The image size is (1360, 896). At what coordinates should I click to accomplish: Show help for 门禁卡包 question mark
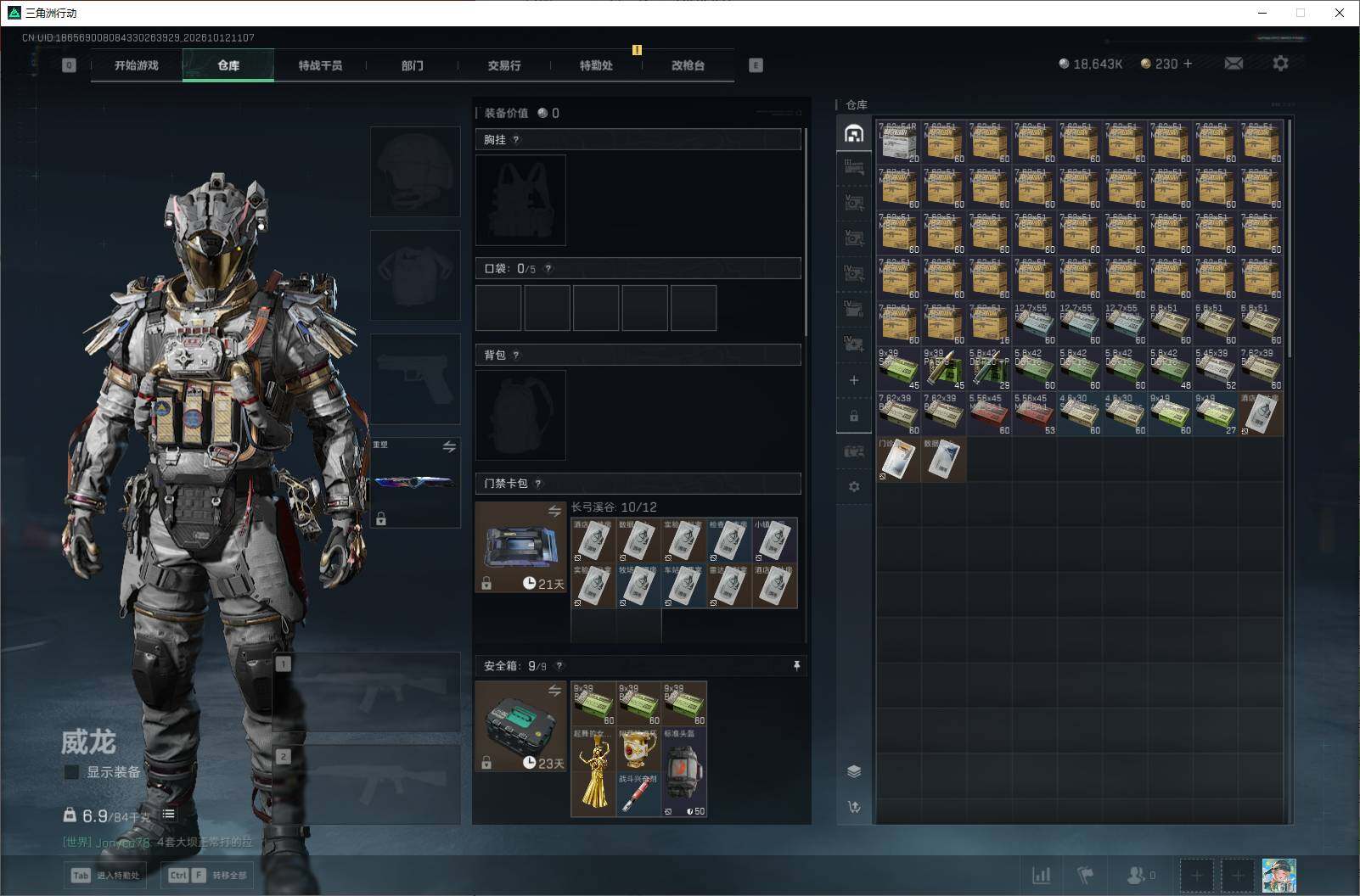point(538,484)
